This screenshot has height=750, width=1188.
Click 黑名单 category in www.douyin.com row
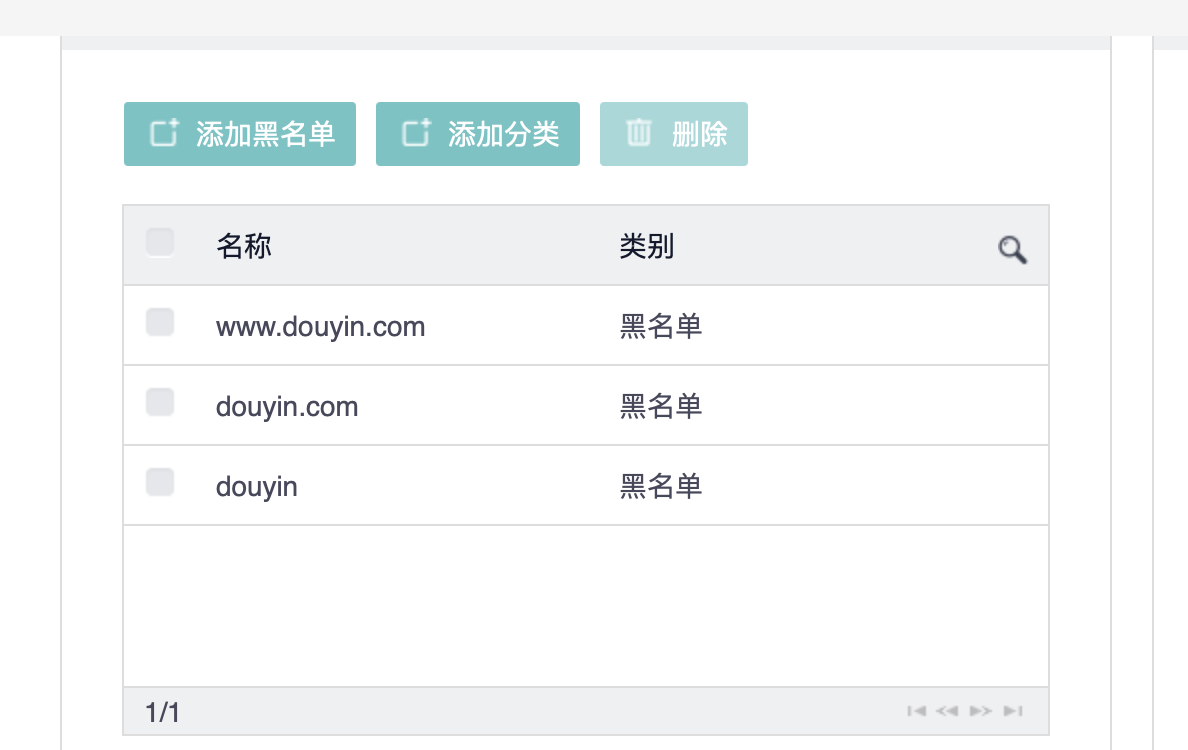[x=661, y=327]
